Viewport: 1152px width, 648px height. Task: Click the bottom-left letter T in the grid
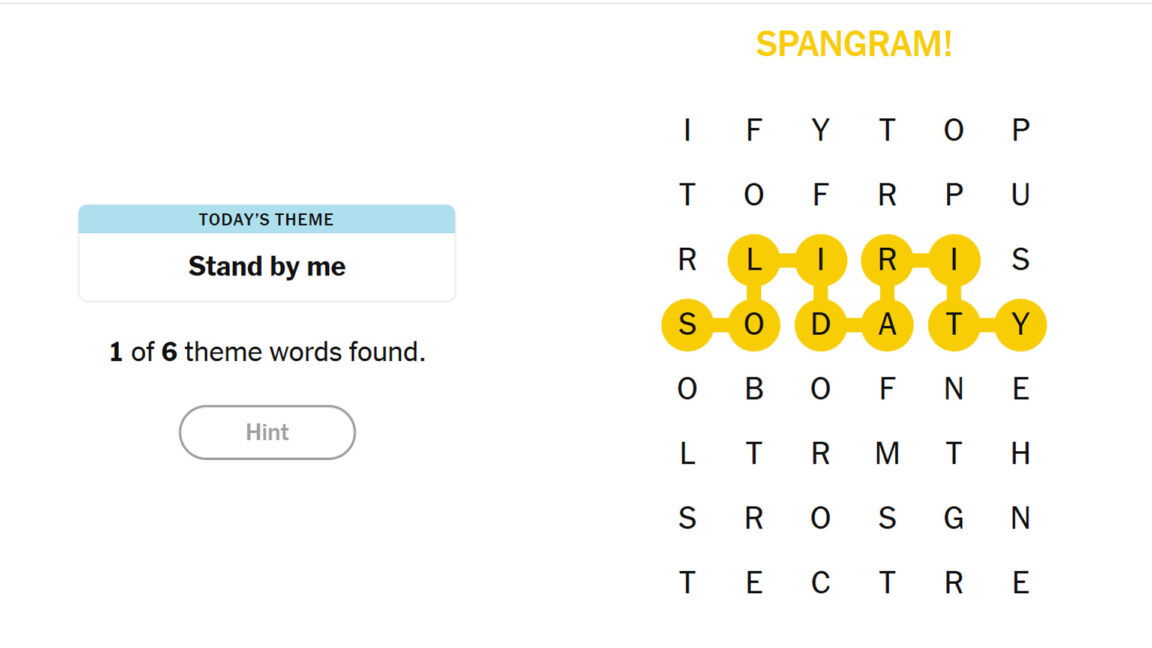[x=687, y=583]
